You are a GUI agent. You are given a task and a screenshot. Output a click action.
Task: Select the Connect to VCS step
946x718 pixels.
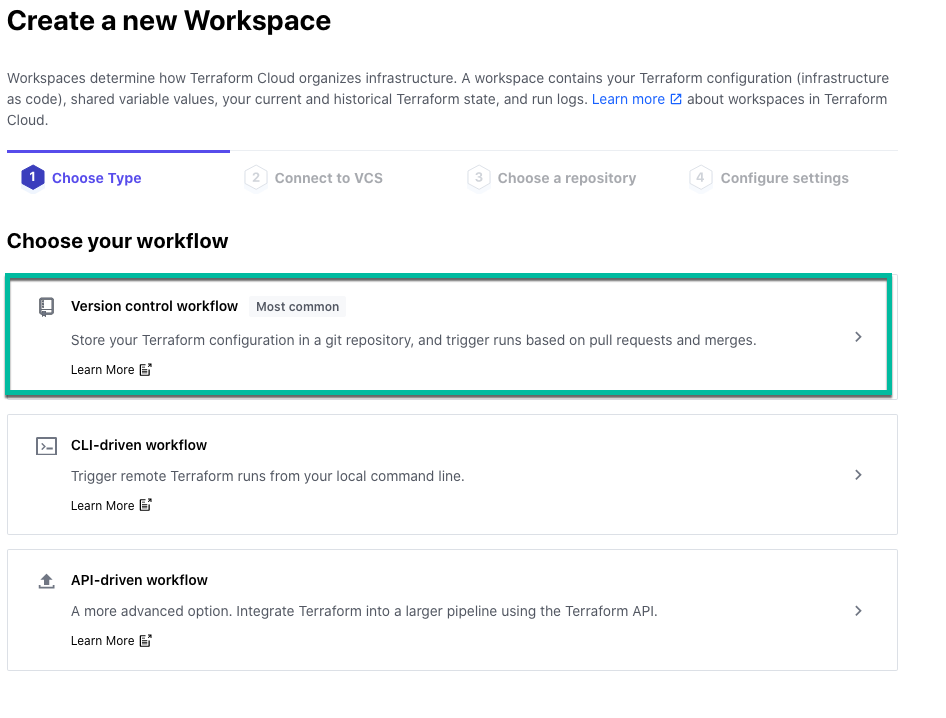click(329, 178)
